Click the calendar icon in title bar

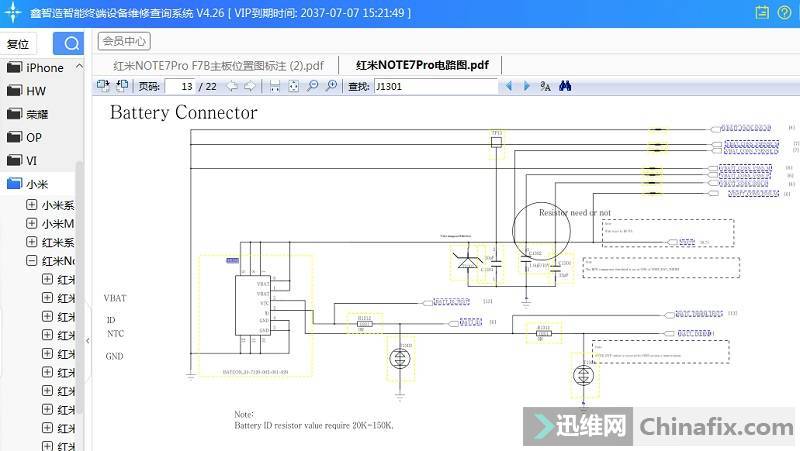(x=762, y=12)
